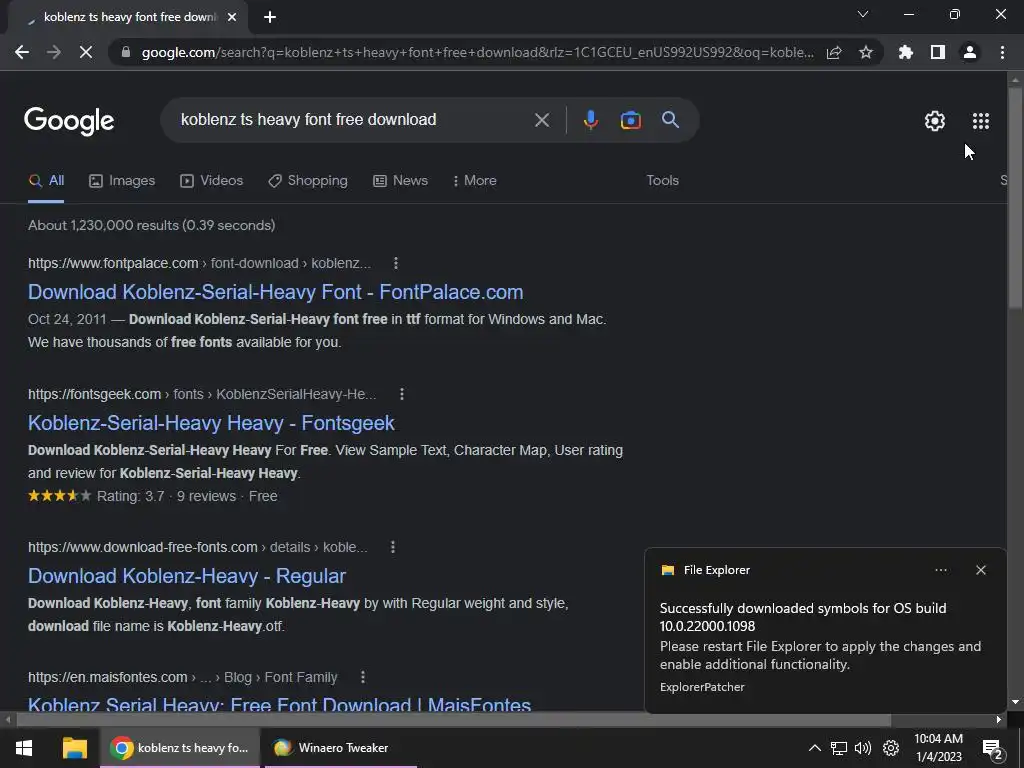Viewport: 1024px width, 768px height.
Task: Click the horizontal scrollbar right arrow
Action: tap(999, 720)
